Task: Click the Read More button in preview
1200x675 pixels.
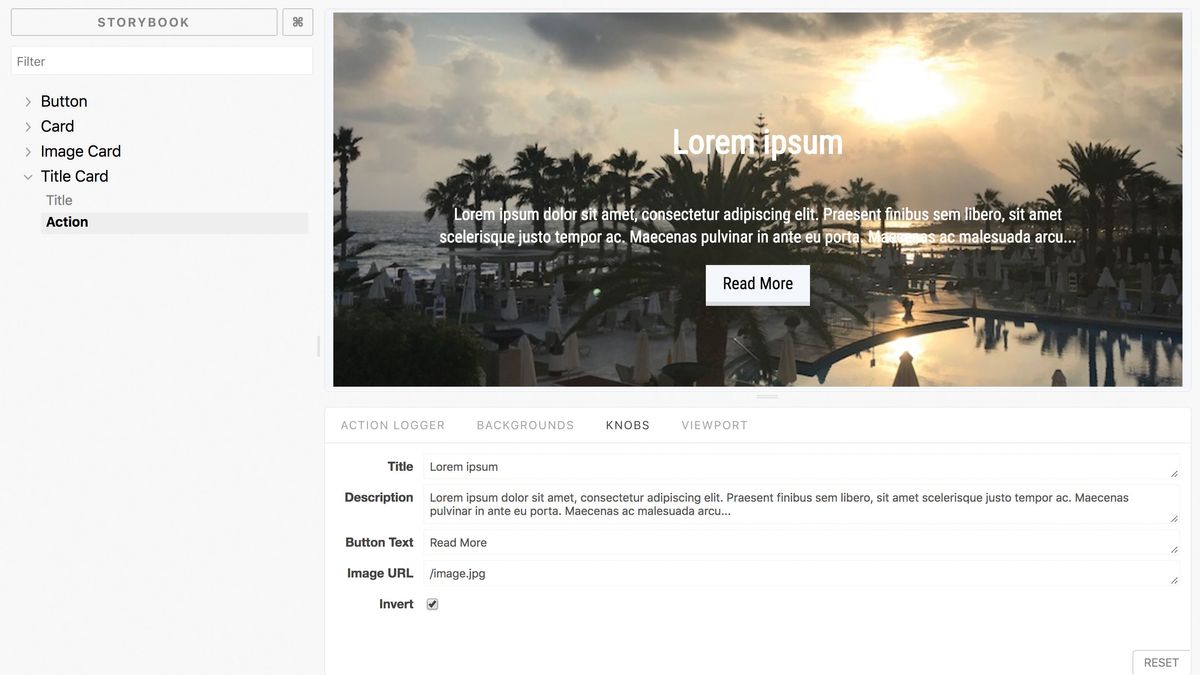Action: (758, 284)
